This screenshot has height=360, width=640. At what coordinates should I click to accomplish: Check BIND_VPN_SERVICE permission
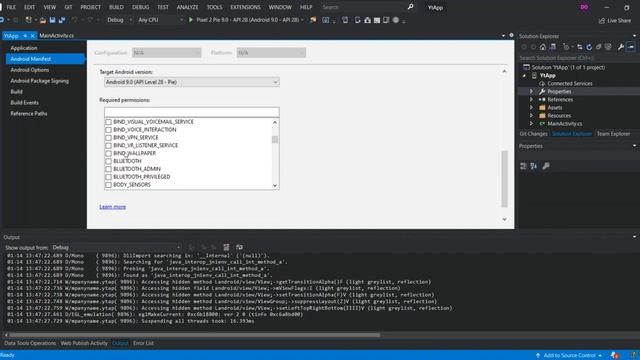[x=108, y=138]
